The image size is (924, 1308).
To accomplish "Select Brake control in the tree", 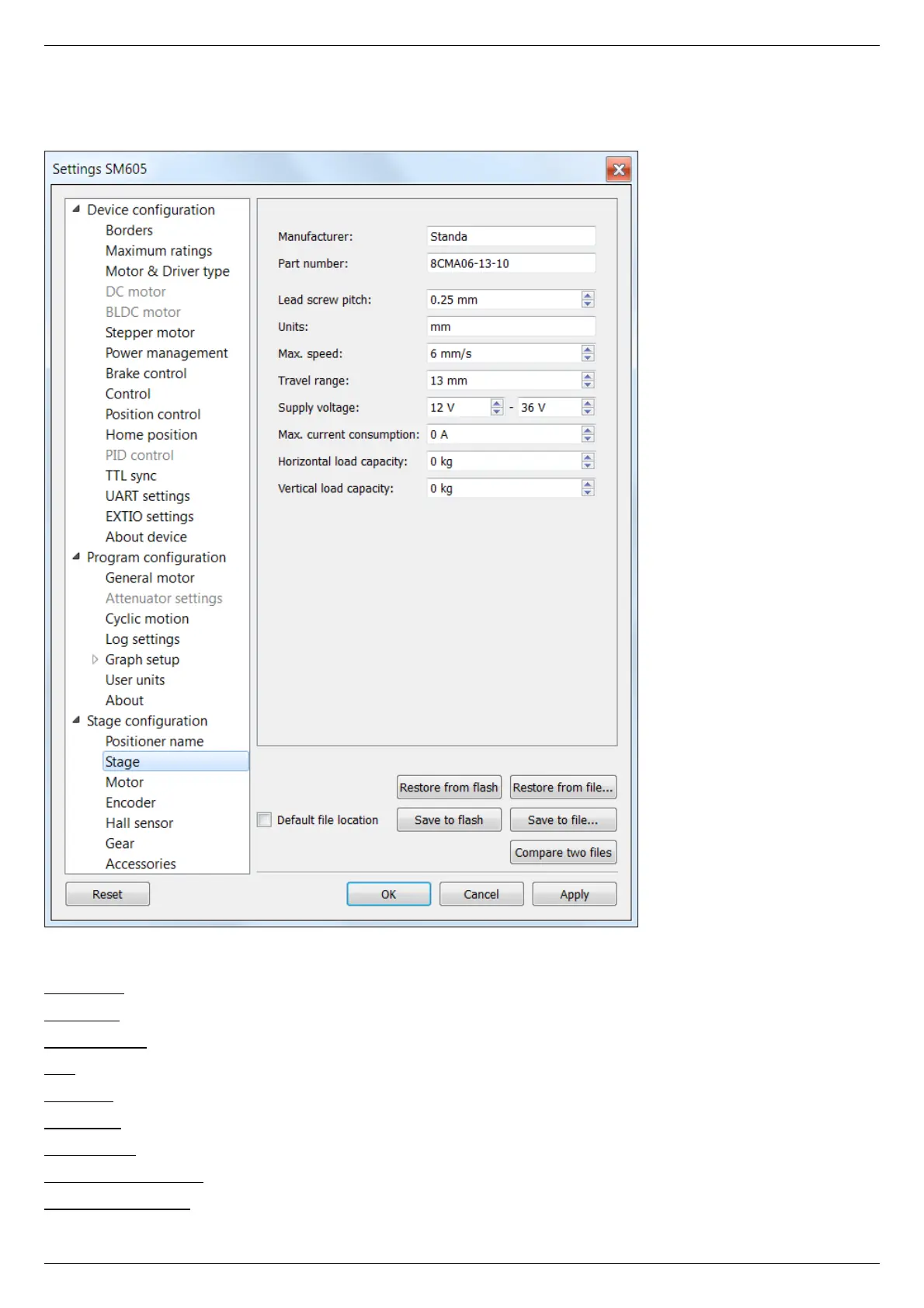I will click(146, 374).
